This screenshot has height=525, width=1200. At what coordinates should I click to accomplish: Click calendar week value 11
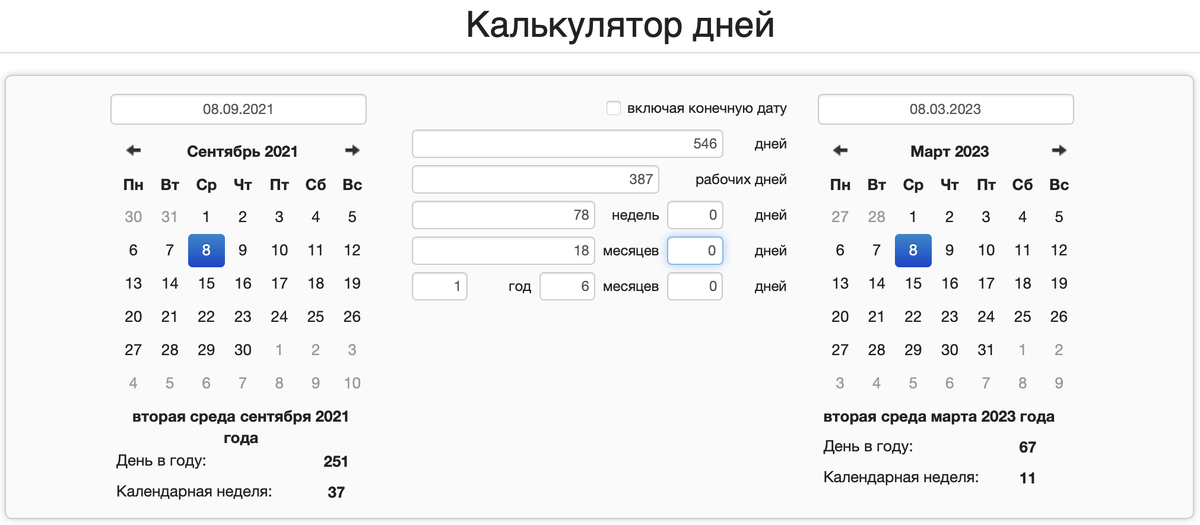tap(1028, 478)
